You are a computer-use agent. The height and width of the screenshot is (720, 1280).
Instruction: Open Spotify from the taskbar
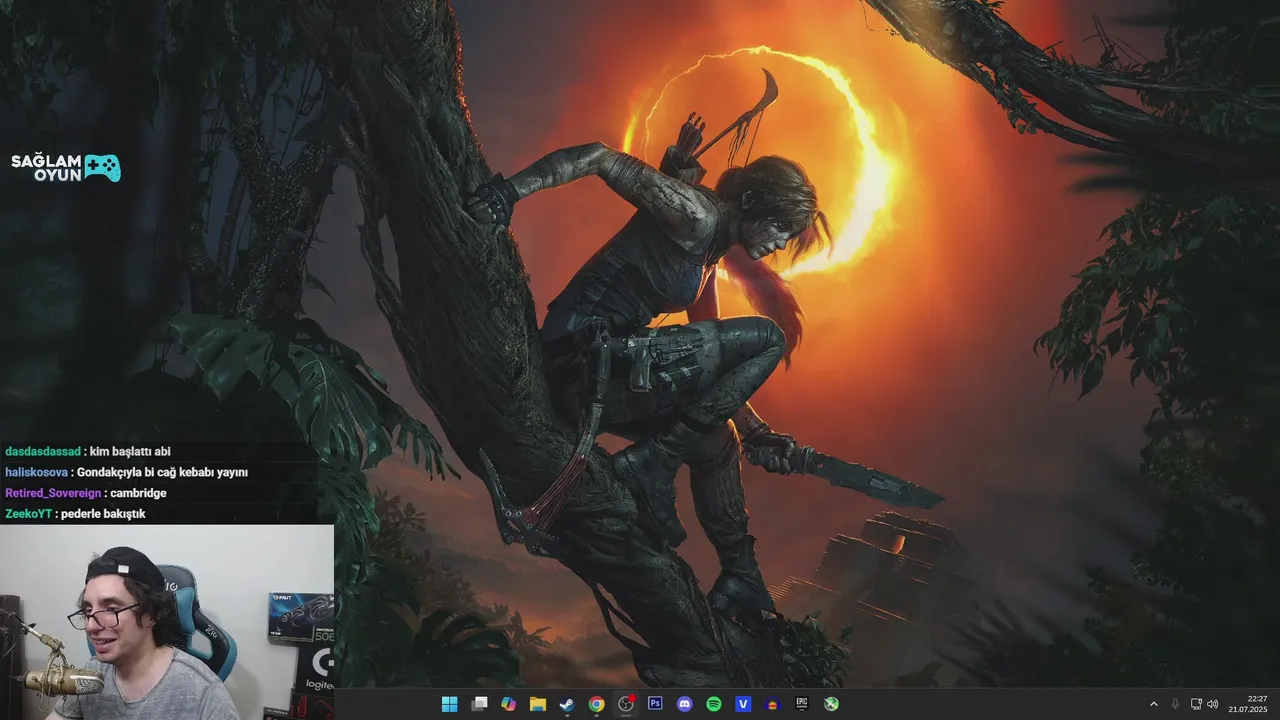(x=714, y=704)
